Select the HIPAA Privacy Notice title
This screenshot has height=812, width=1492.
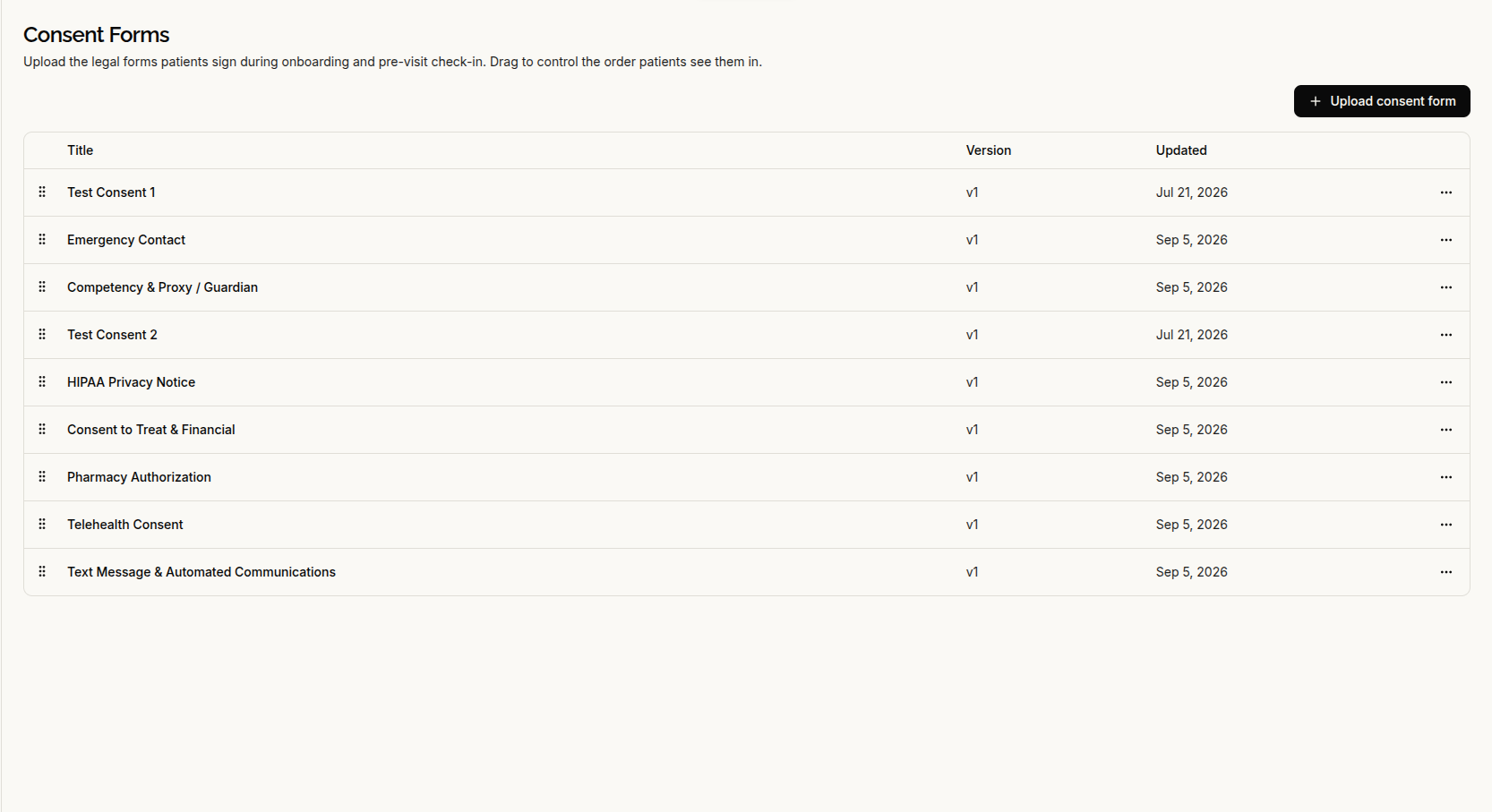click(131, 382)
